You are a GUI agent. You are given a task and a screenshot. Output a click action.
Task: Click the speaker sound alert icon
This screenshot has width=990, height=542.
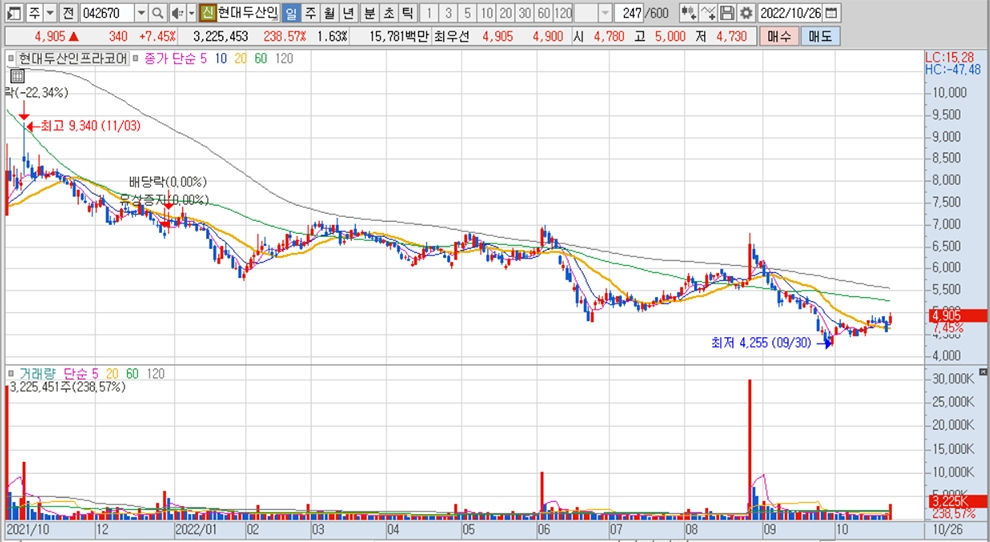click(178, 13)
